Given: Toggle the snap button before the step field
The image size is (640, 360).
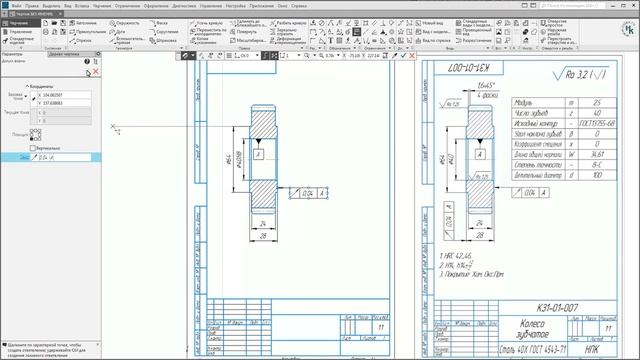Looking at the screenshot, I should coord(265,56).
